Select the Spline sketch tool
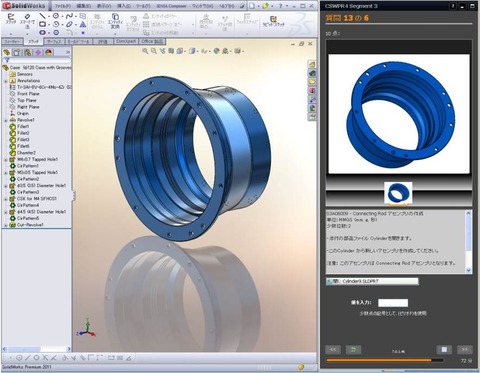 (69, 16)
